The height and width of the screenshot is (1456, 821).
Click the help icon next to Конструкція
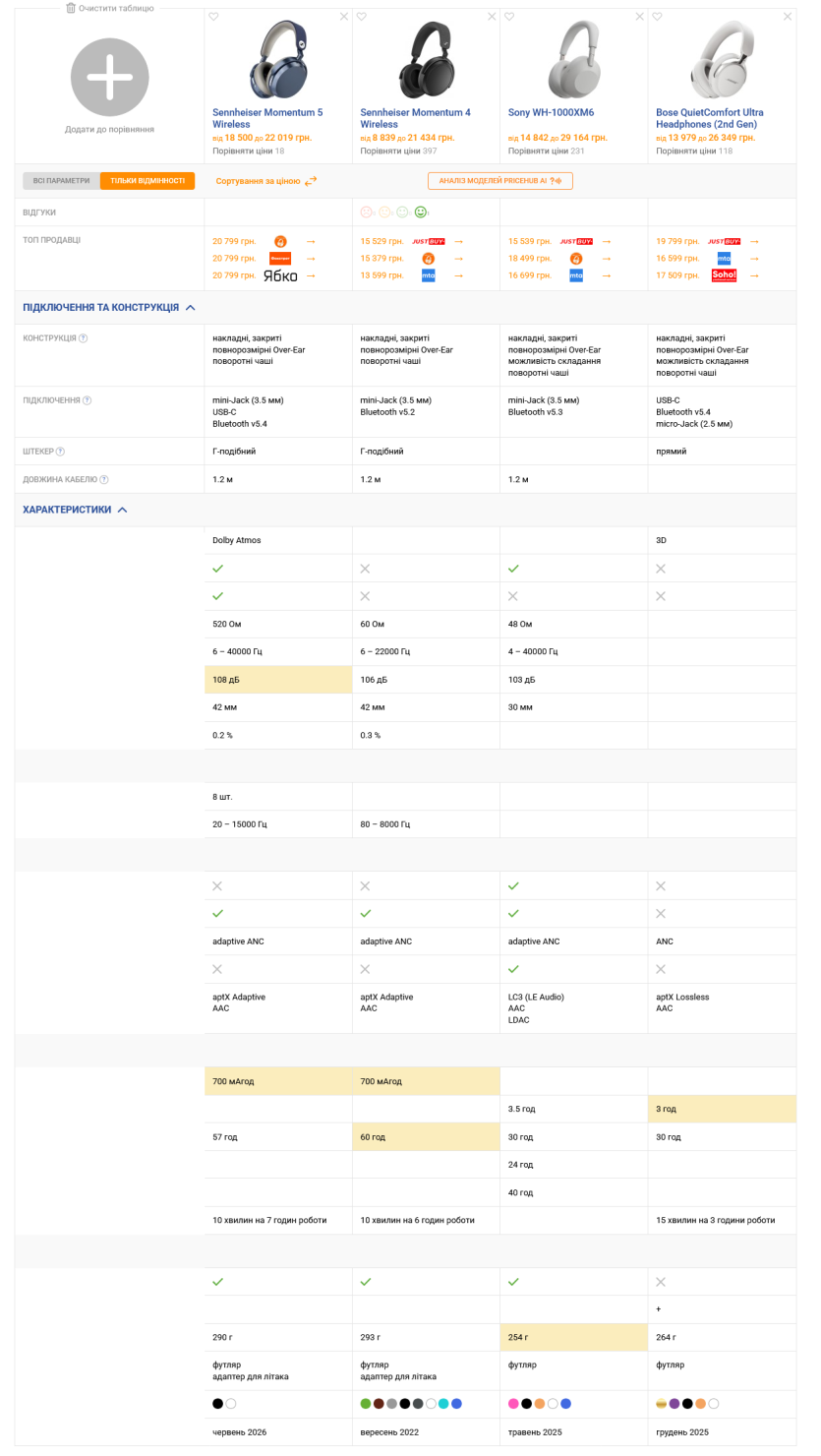[x=84, y=338]
